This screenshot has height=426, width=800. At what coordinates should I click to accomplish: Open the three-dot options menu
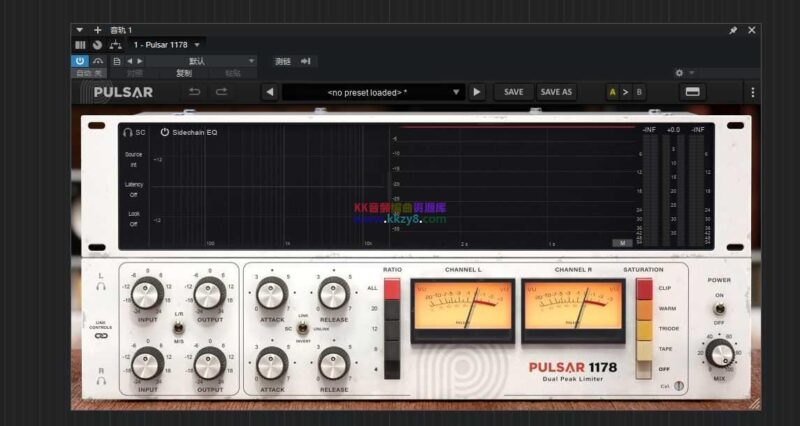click(x=753, y=92)
